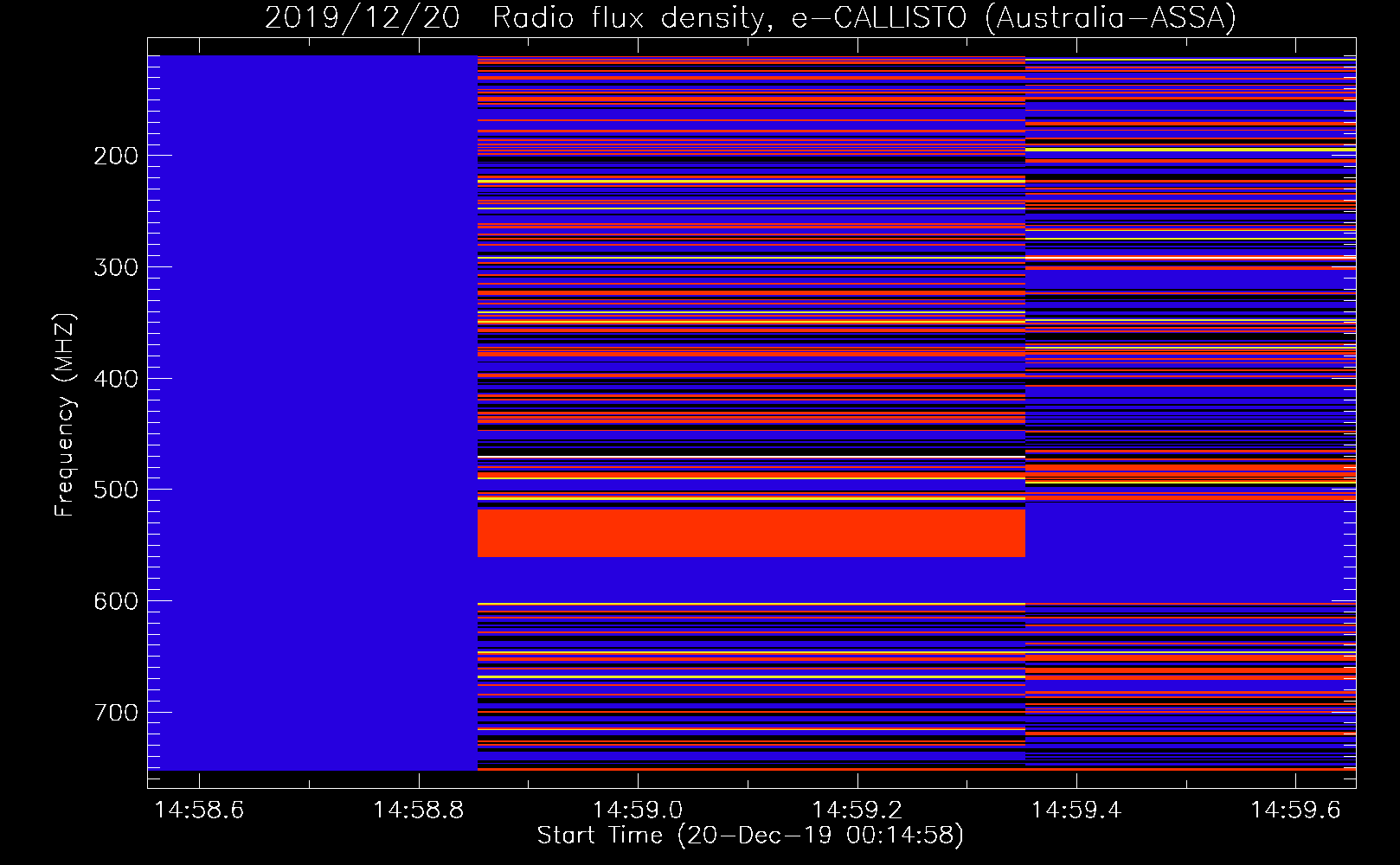1400x865 pixels.
Task: Click the 14:59.2 time tick label
Action: (857, 810)
